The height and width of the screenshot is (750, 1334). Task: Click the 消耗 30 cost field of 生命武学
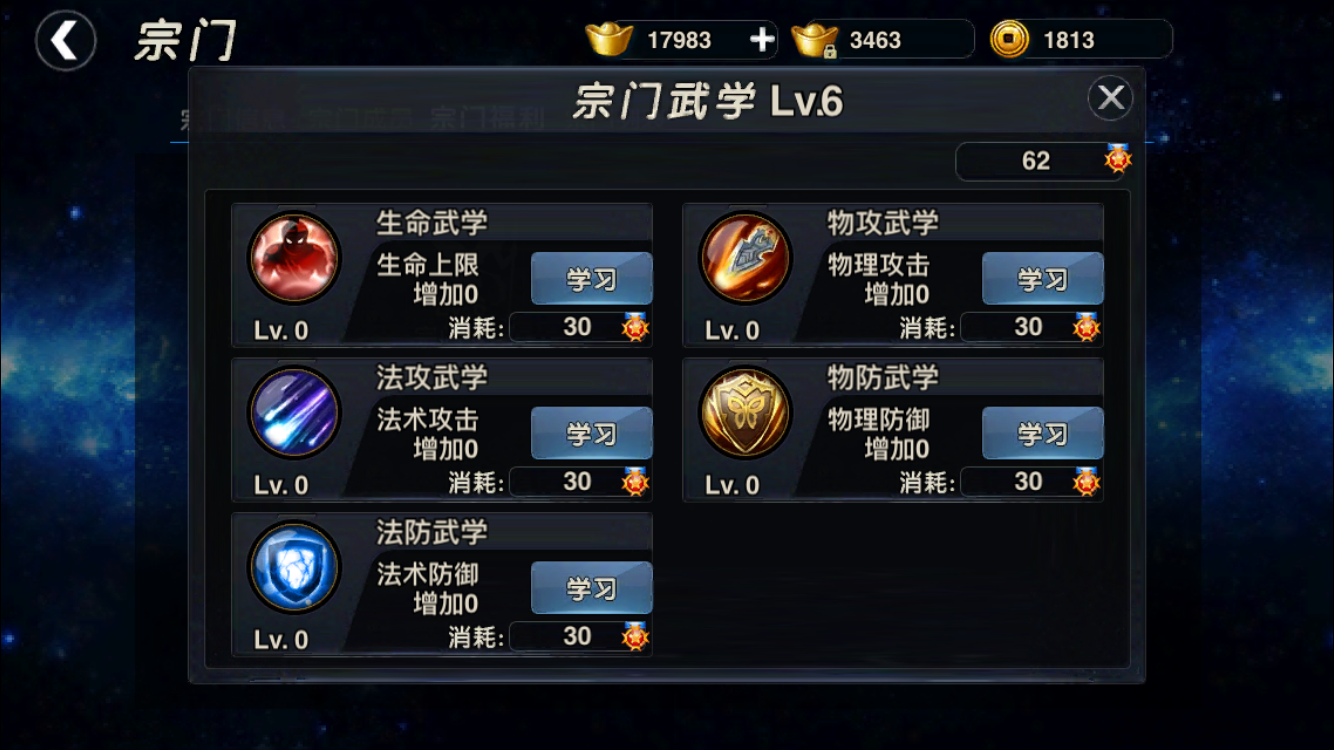pos(581,327)
